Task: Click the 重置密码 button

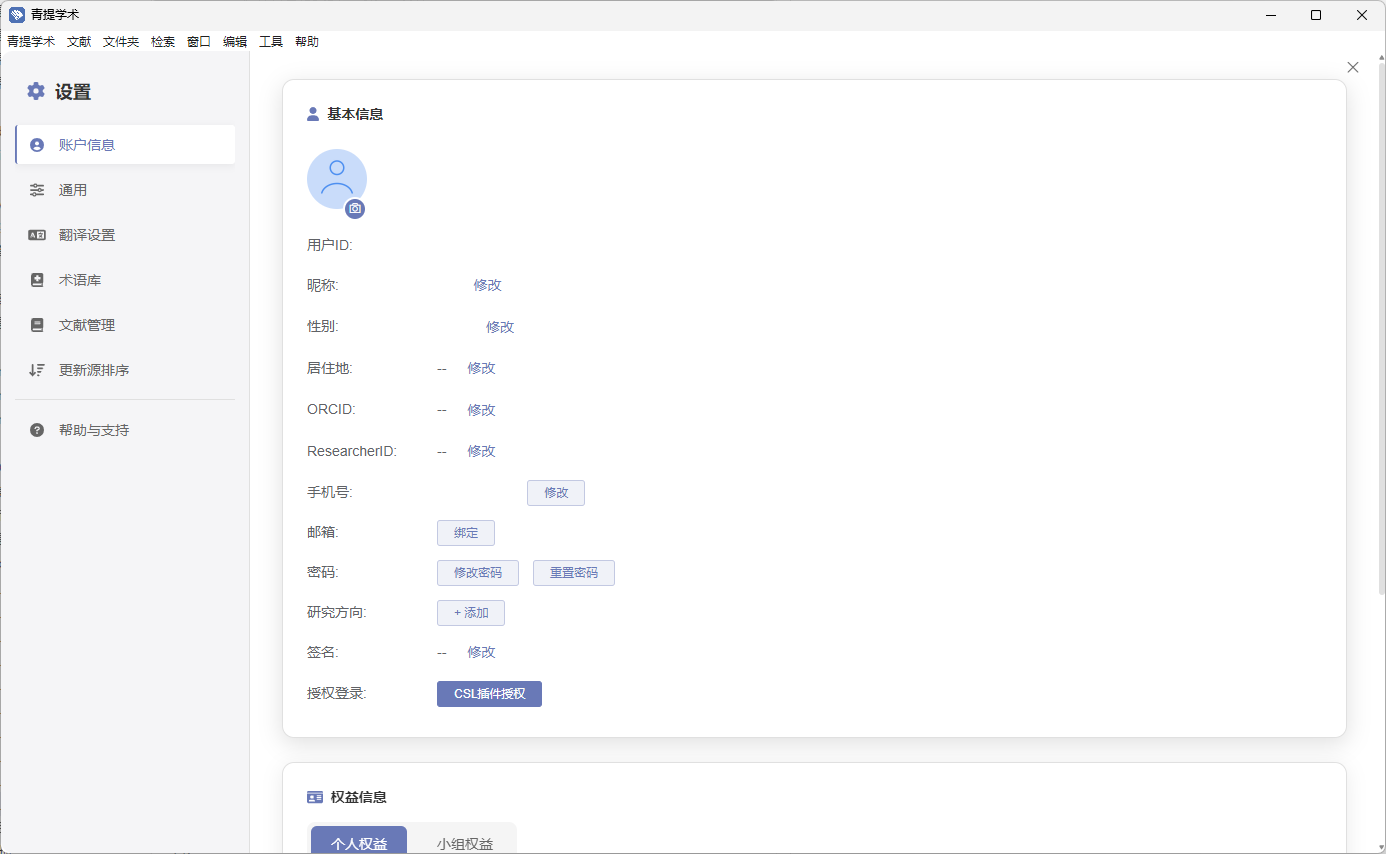Action: (x=574, y=573)
